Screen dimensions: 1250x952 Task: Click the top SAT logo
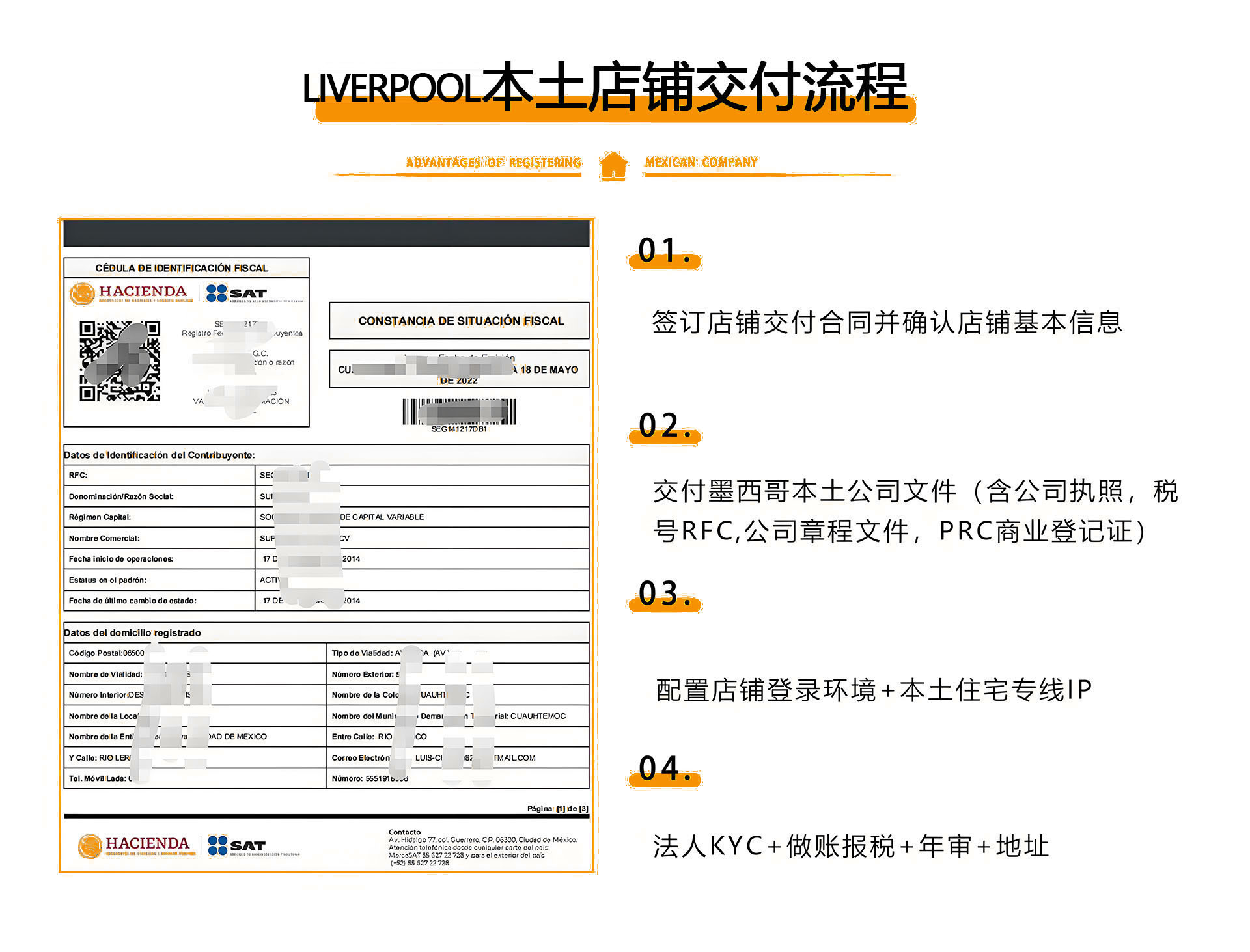click(236, 293)
